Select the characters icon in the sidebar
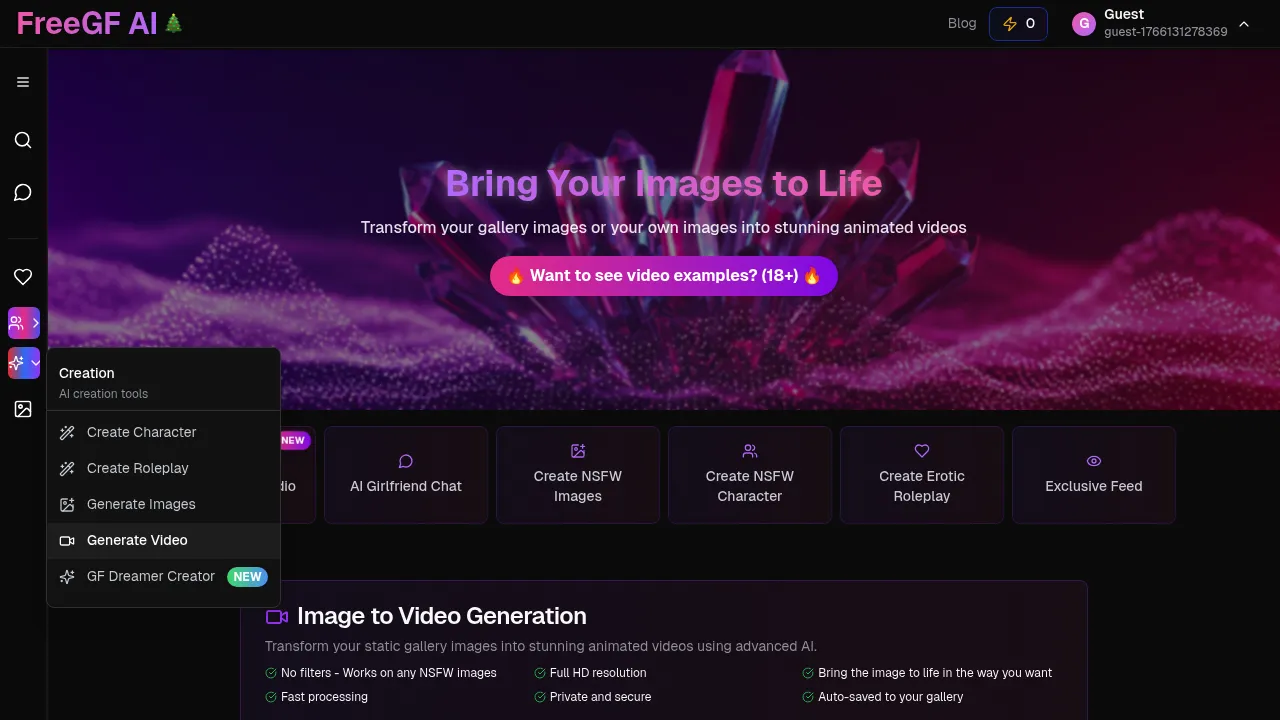The height and width of the screenshot is (720, 1280). point(18,323)
